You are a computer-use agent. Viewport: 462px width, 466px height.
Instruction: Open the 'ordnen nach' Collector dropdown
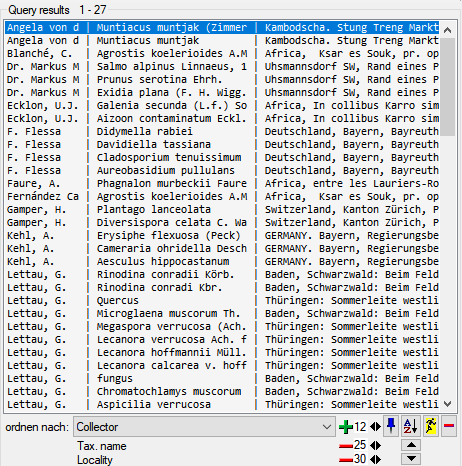click(204, 427)
